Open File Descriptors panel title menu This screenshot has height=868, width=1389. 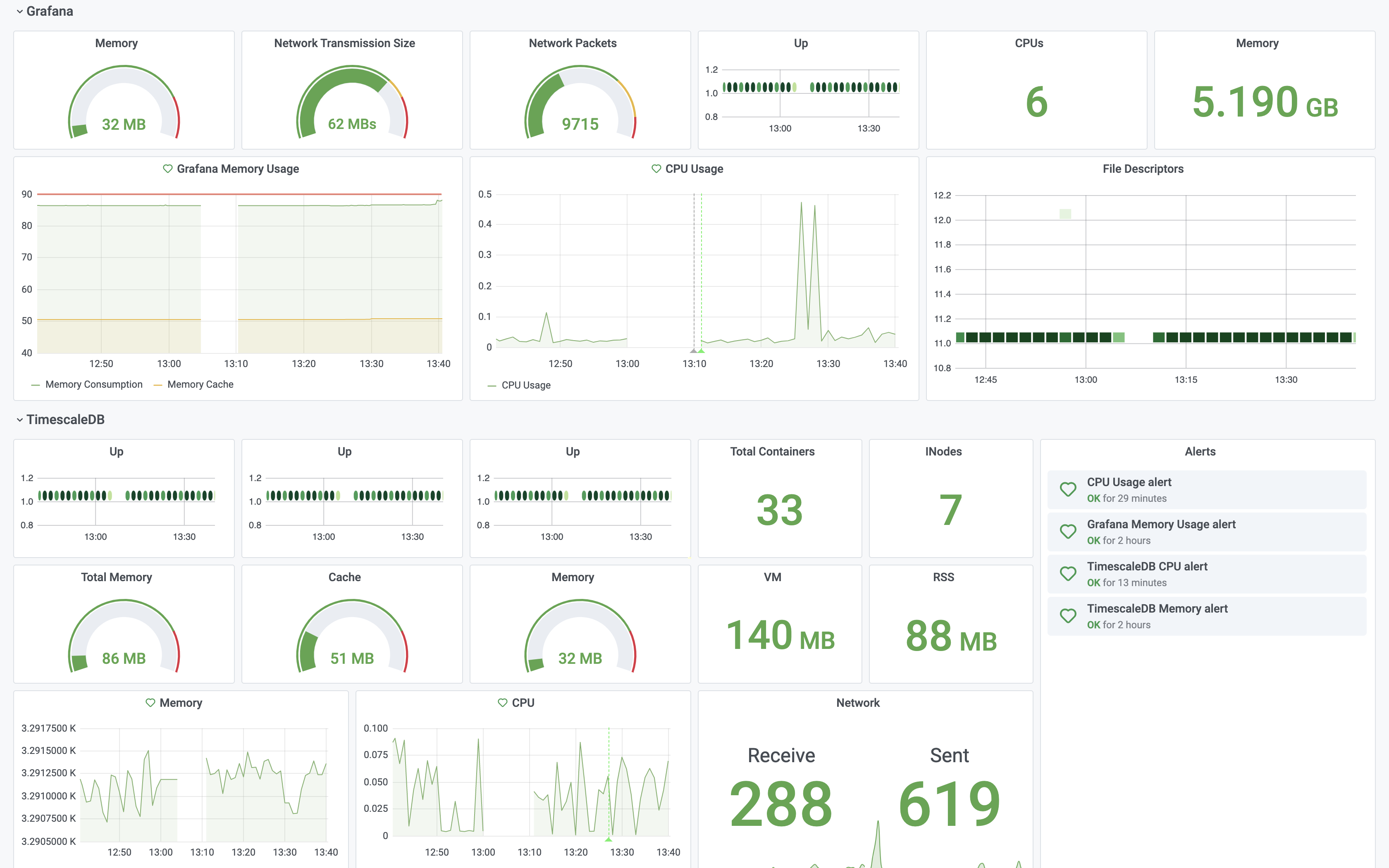[x=1143, y=169]
